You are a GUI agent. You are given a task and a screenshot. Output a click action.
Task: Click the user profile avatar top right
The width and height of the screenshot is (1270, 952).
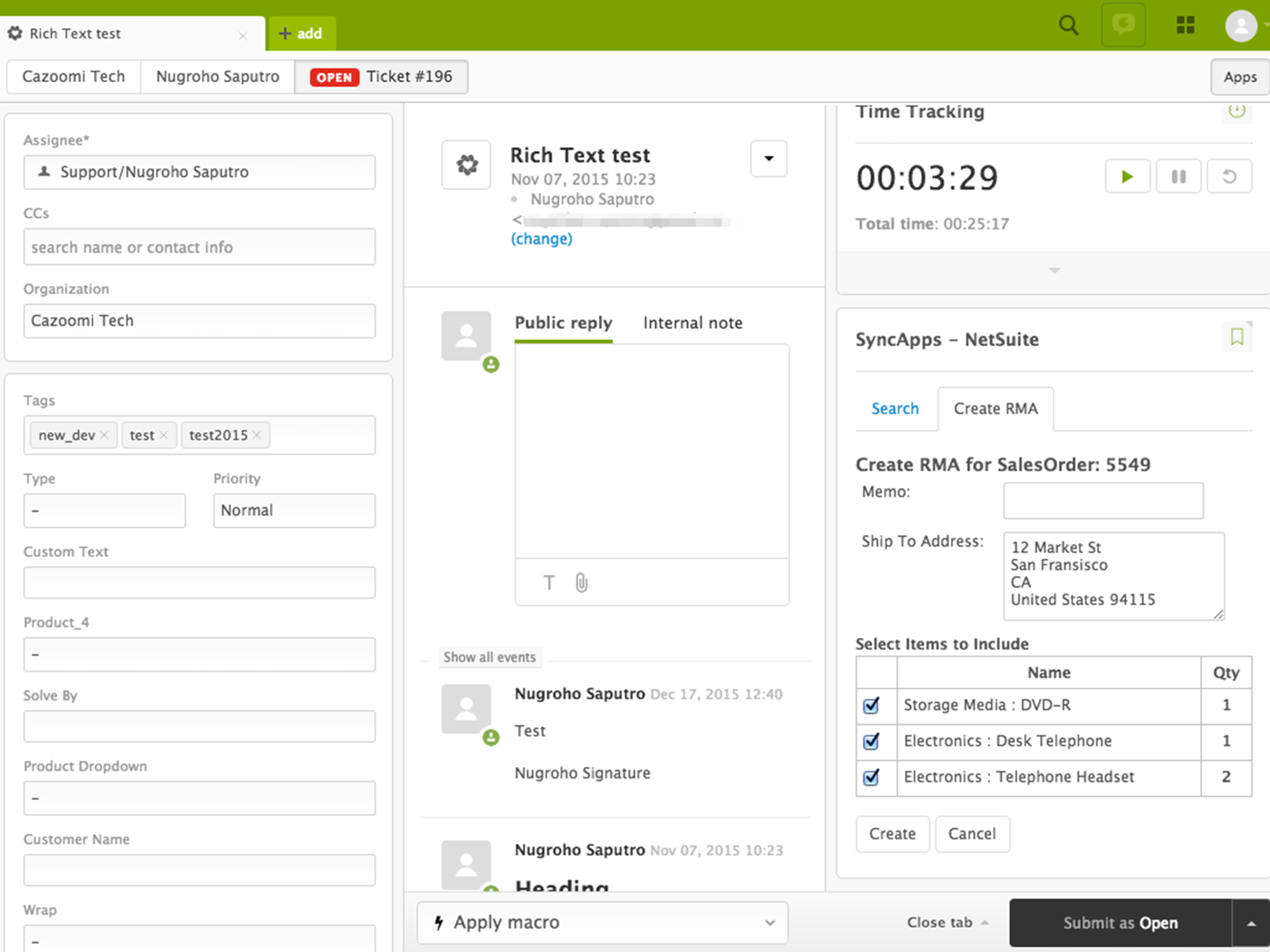point(1240,25)
